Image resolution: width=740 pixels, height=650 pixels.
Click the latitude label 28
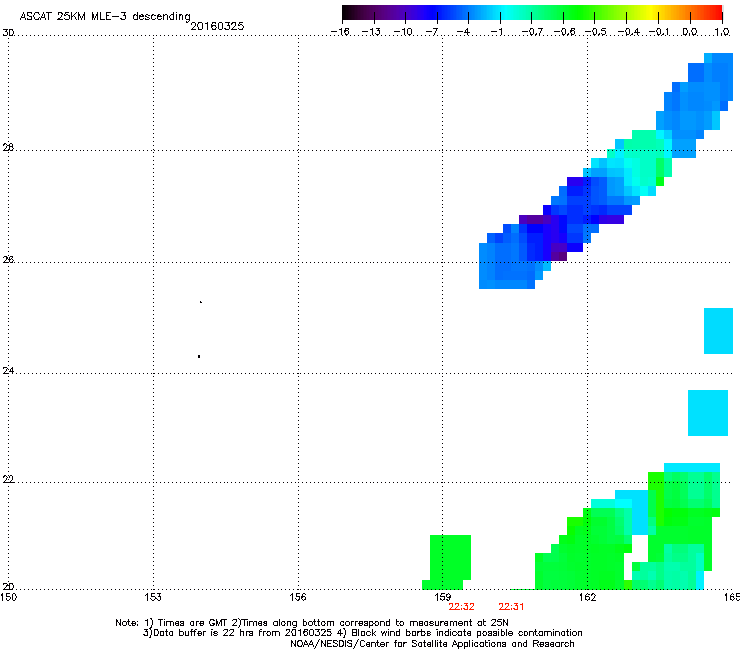[x=8, y=147]
